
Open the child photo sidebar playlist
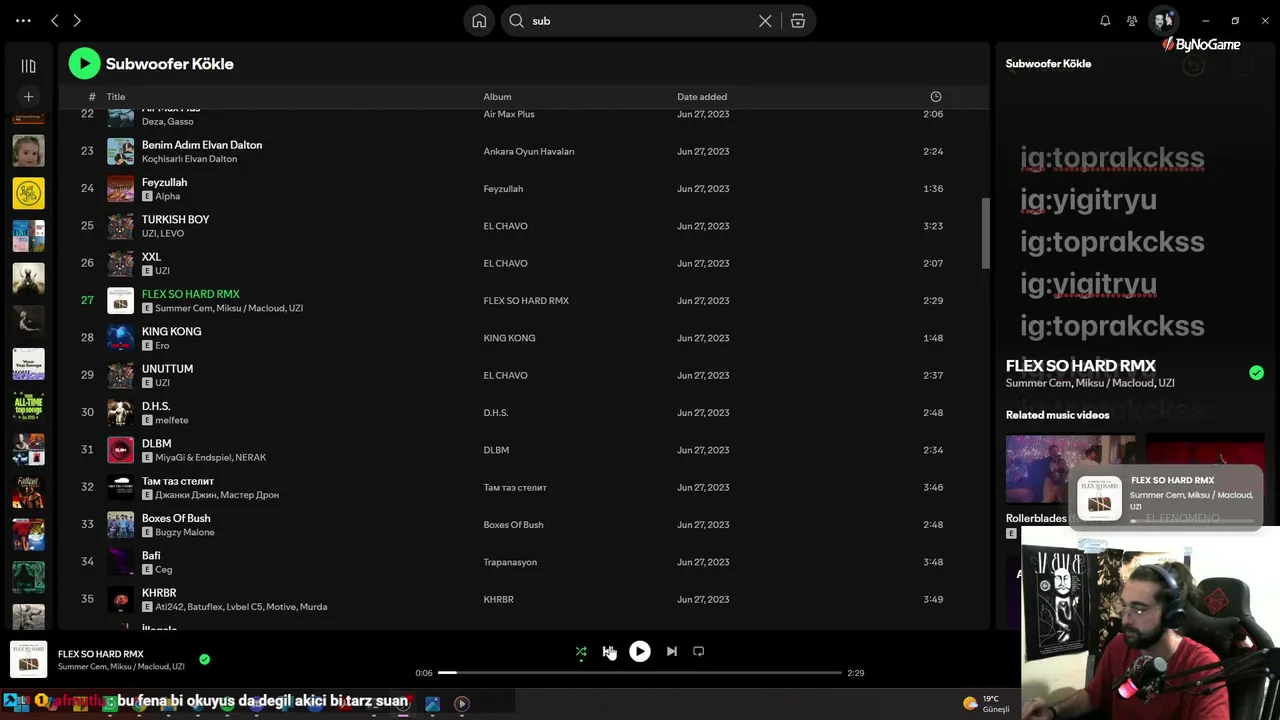(28, 151)
